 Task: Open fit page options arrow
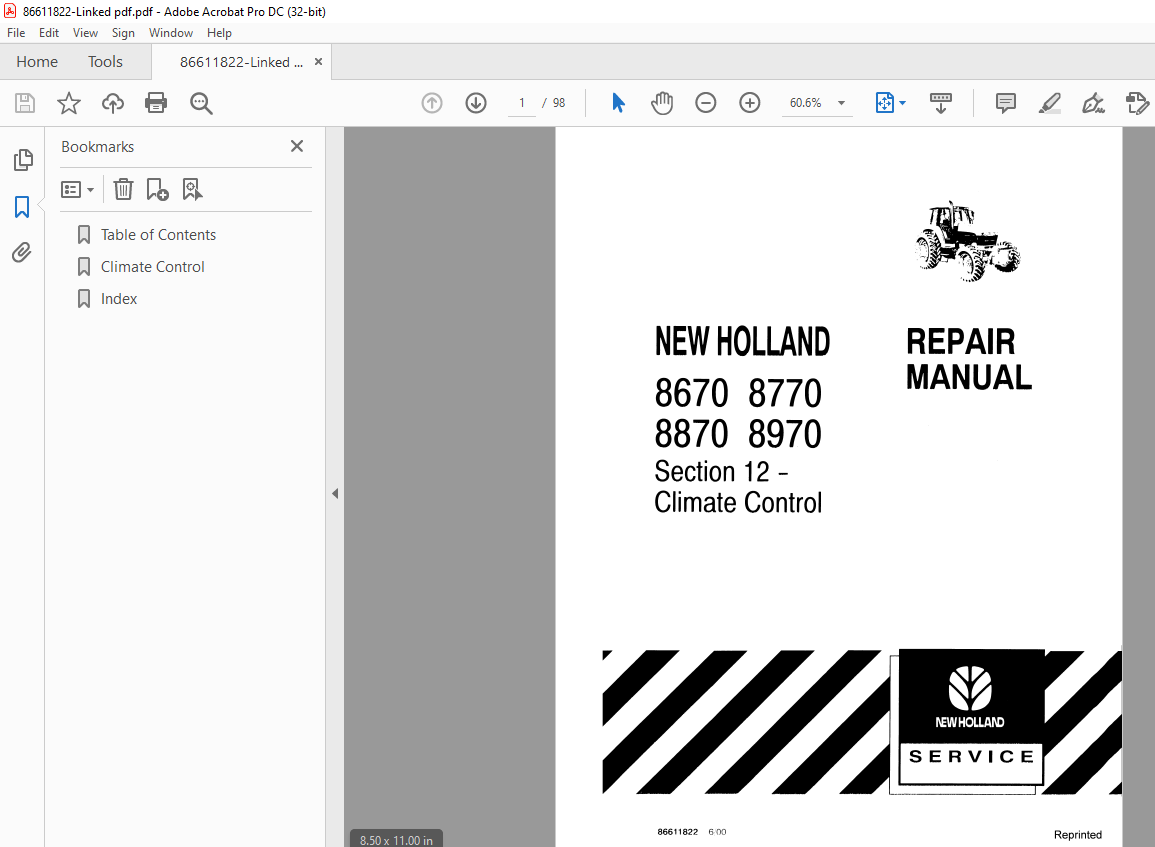903,103
